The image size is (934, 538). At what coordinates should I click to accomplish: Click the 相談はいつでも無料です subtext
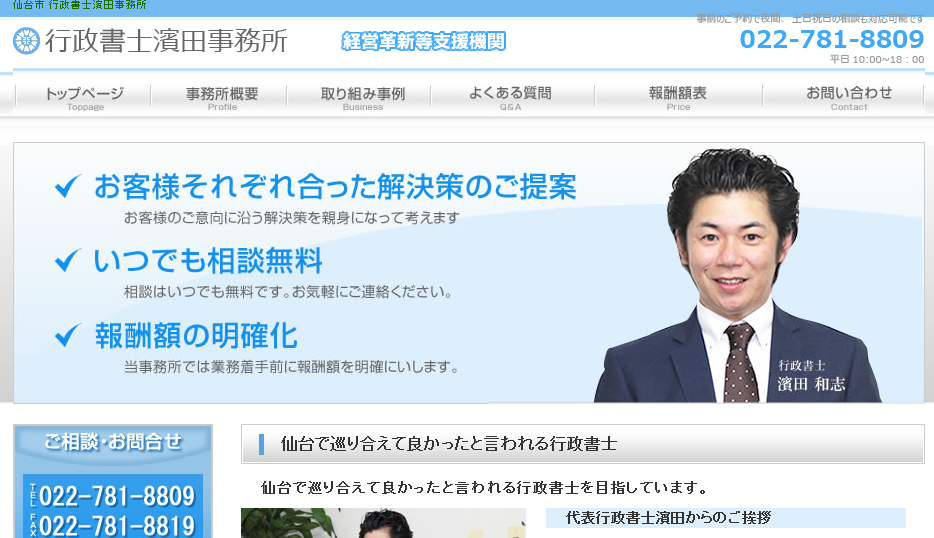[x=288, y=292]
